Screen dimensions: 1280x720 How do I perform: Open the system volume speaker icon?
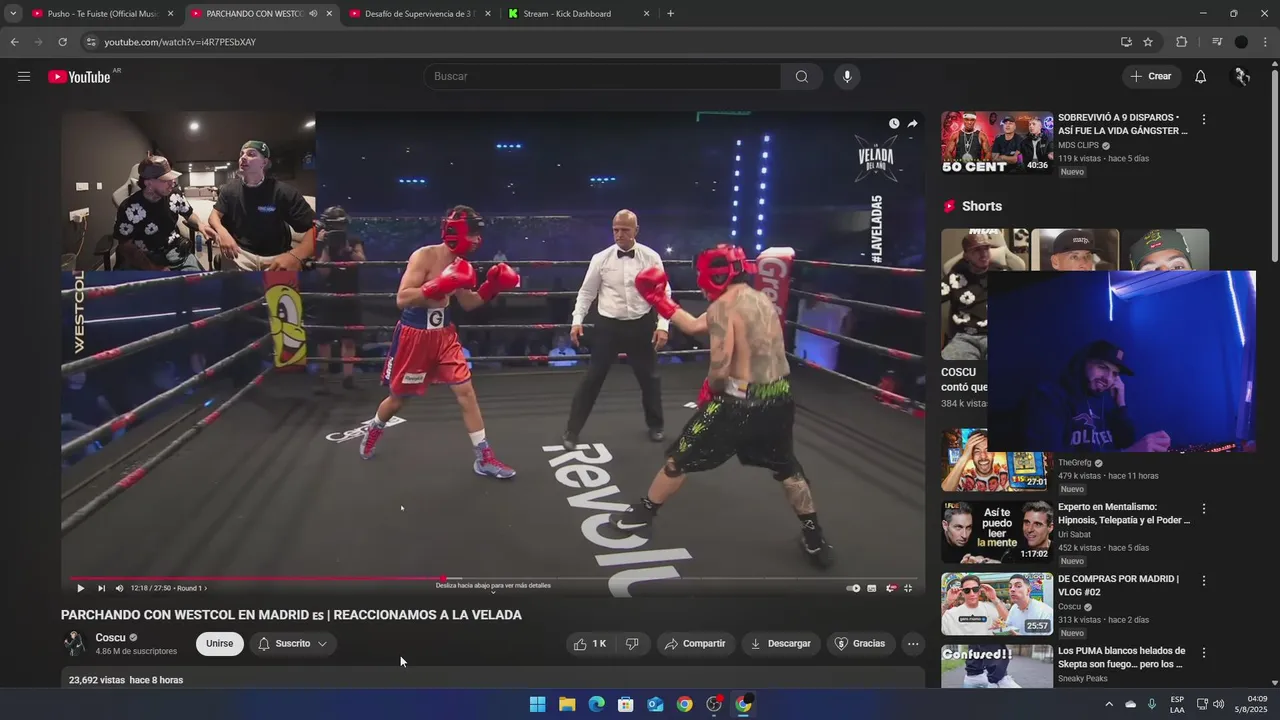coord(1218,704)
